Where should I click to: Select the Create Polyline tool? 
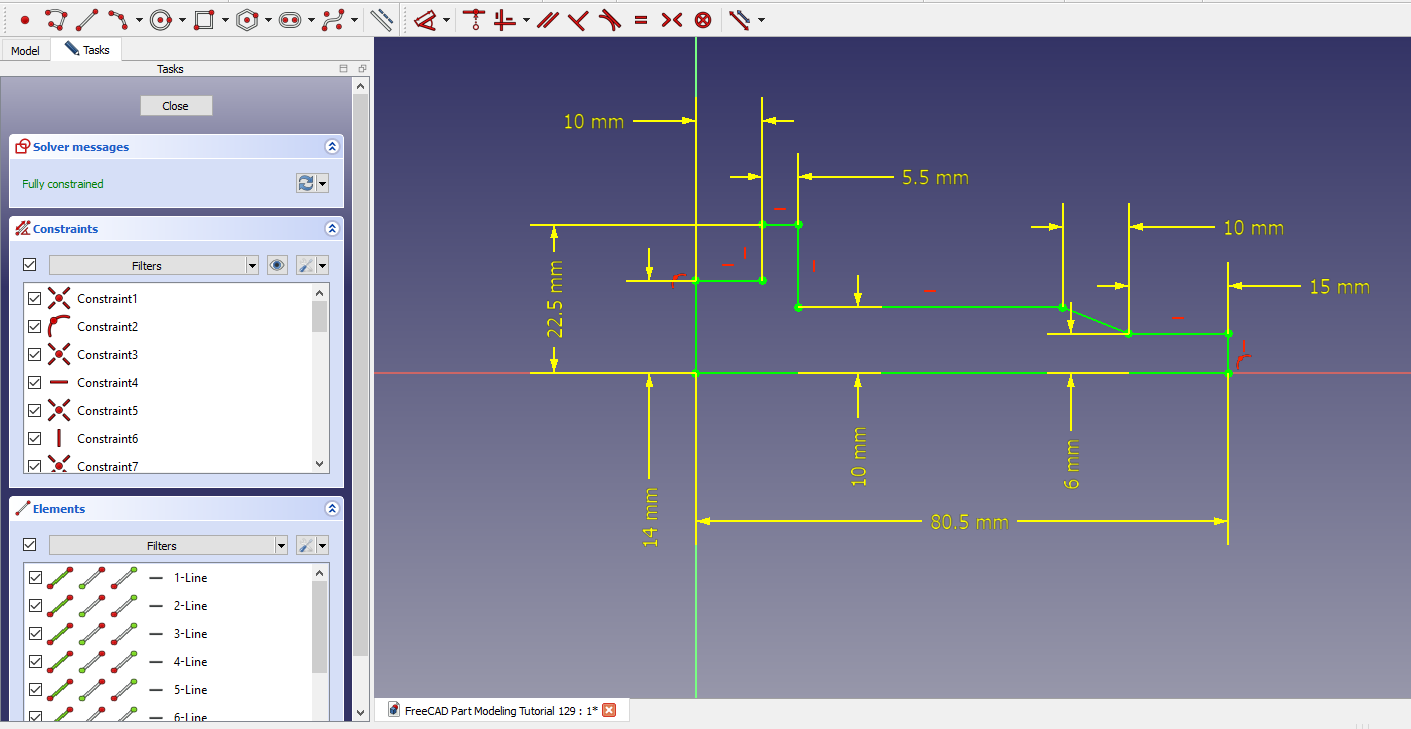pos(56,19)
